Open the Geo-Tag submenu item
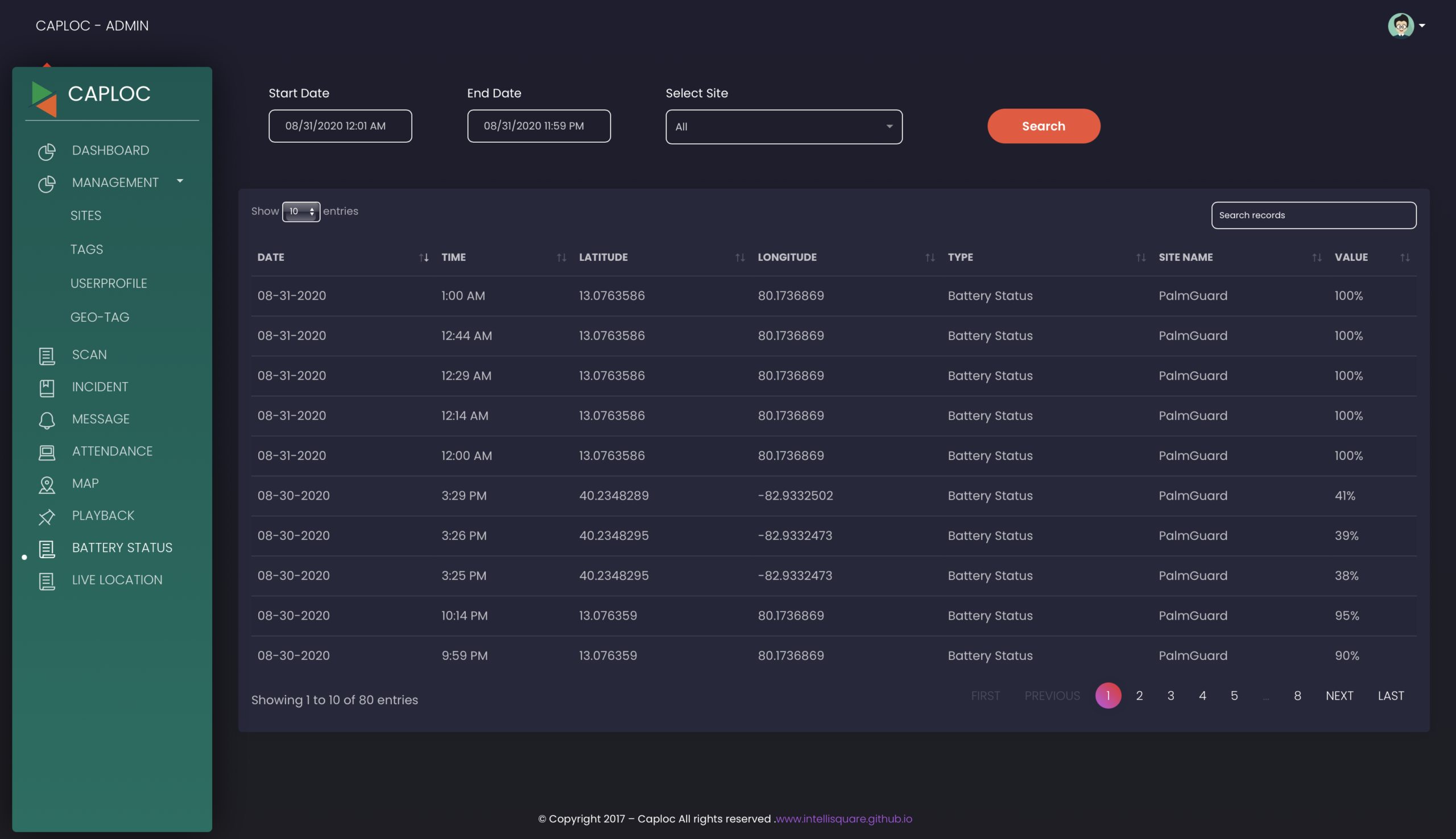Screen dimensions: 1456x839 point(100,317)
